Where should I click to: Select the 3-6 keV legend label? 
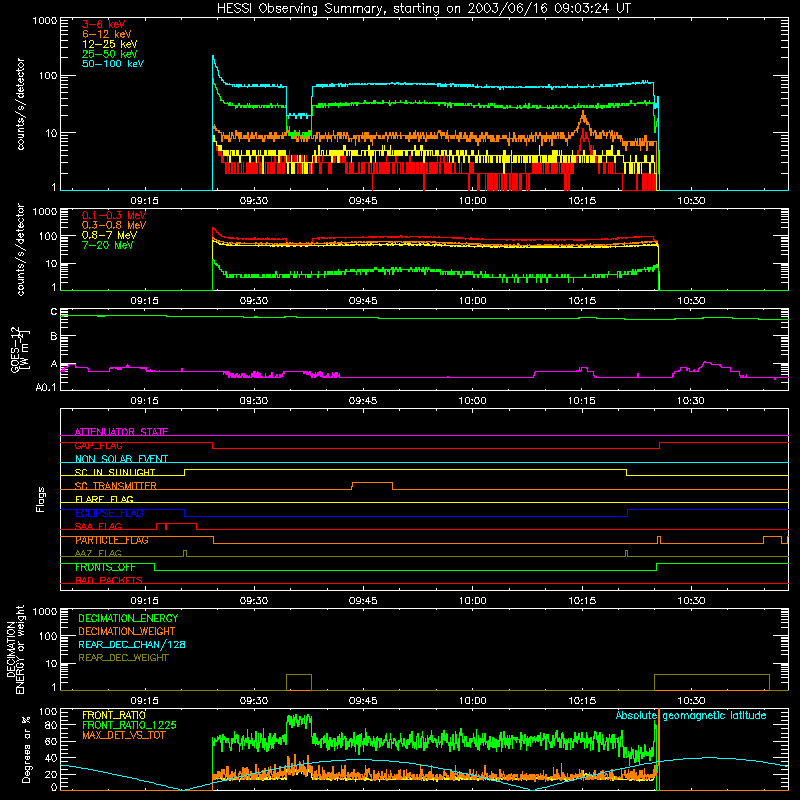tap(103, 24)
